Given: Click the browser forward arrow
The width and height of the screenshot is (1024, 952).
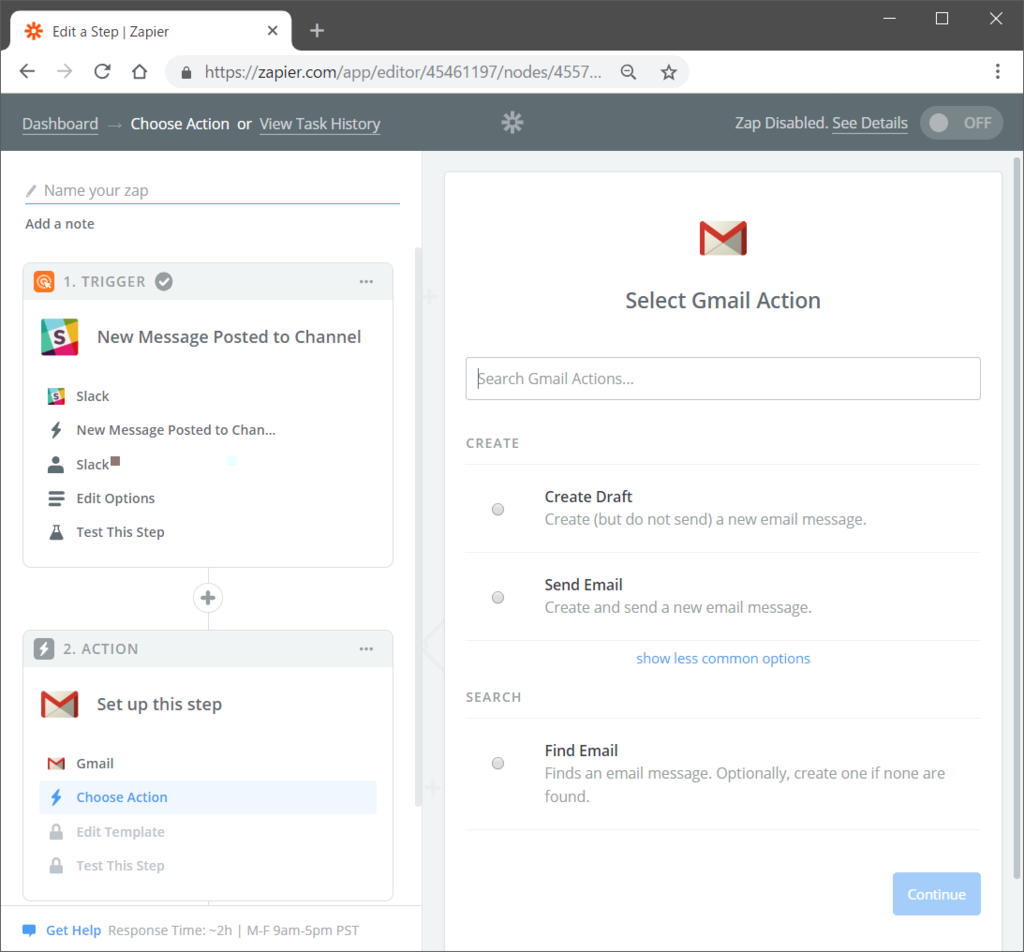Looking at the screenshot, I should pyautogui.click(x=65, y=71).
